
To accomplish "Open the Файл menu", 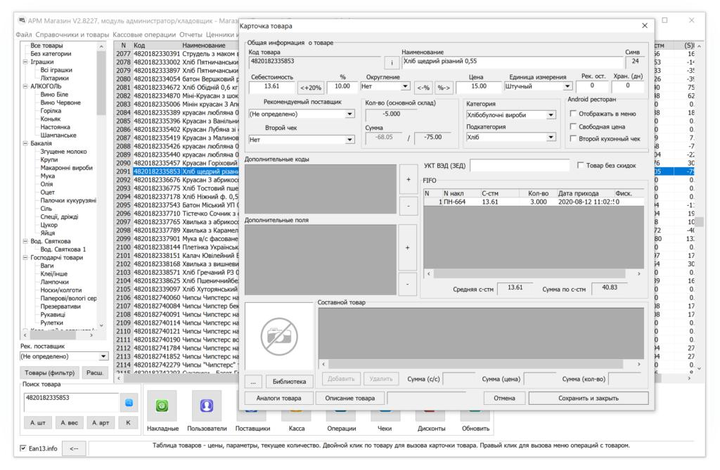I will point(24,34).
